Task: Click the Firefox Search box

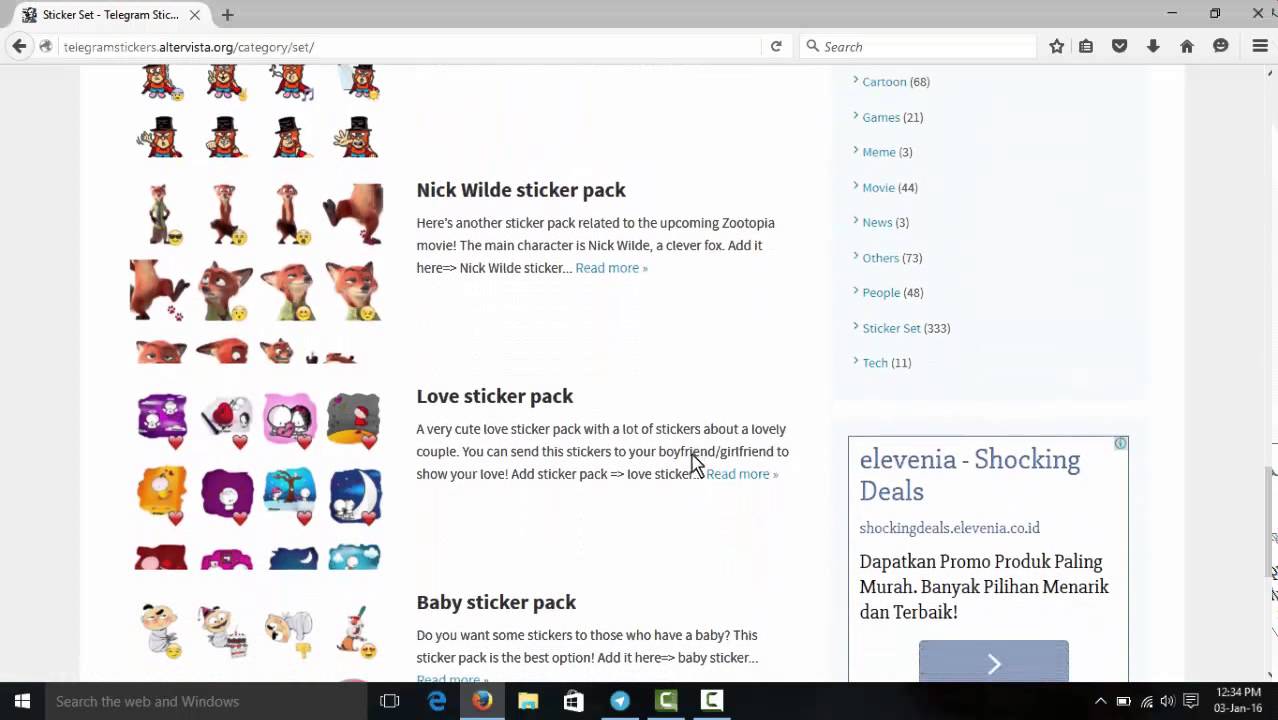Action: (x=920, y=47)
